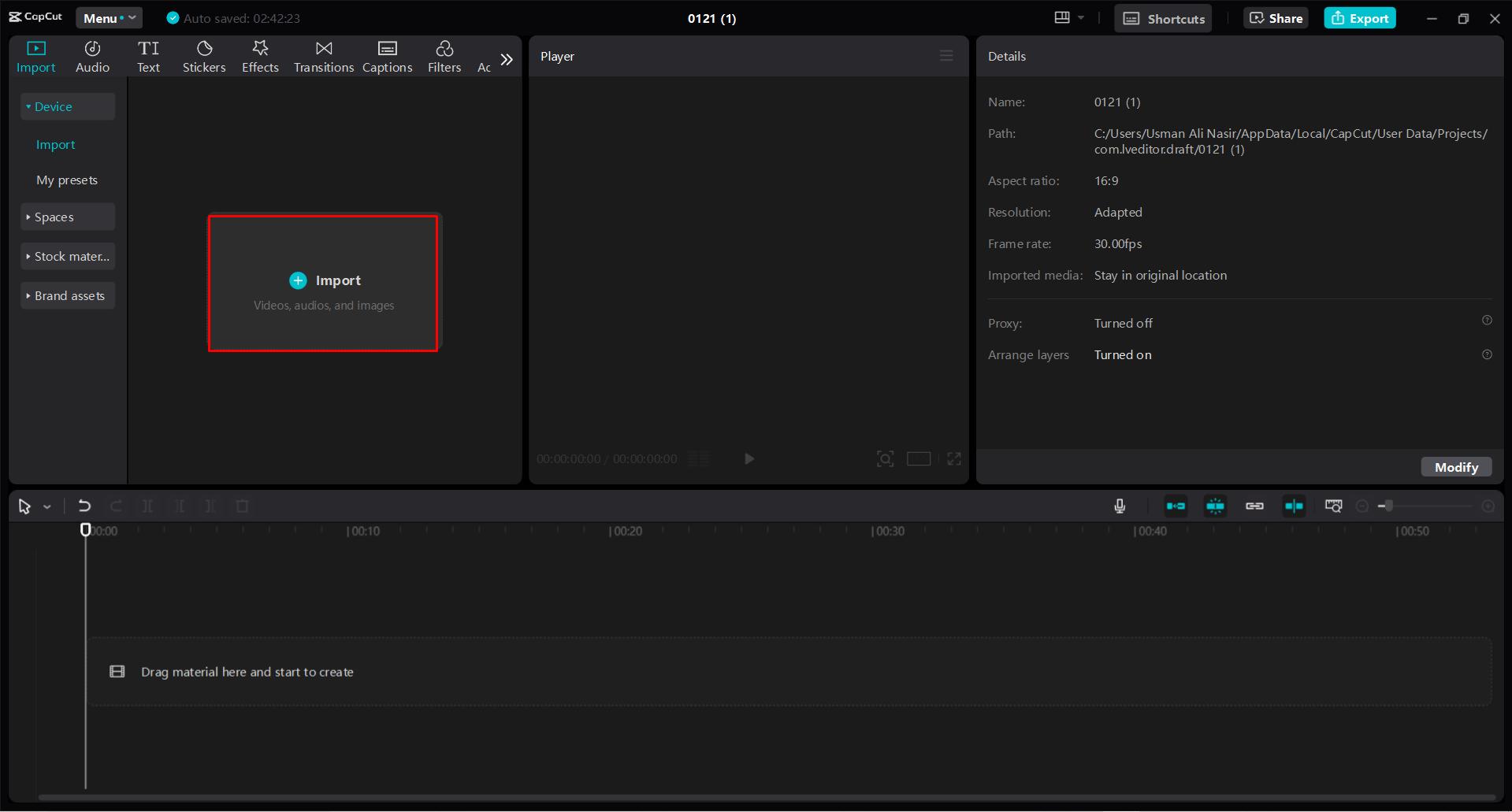Click the Modify button in Details panel
The image size is (1512, 812).
click(1455, 466)
